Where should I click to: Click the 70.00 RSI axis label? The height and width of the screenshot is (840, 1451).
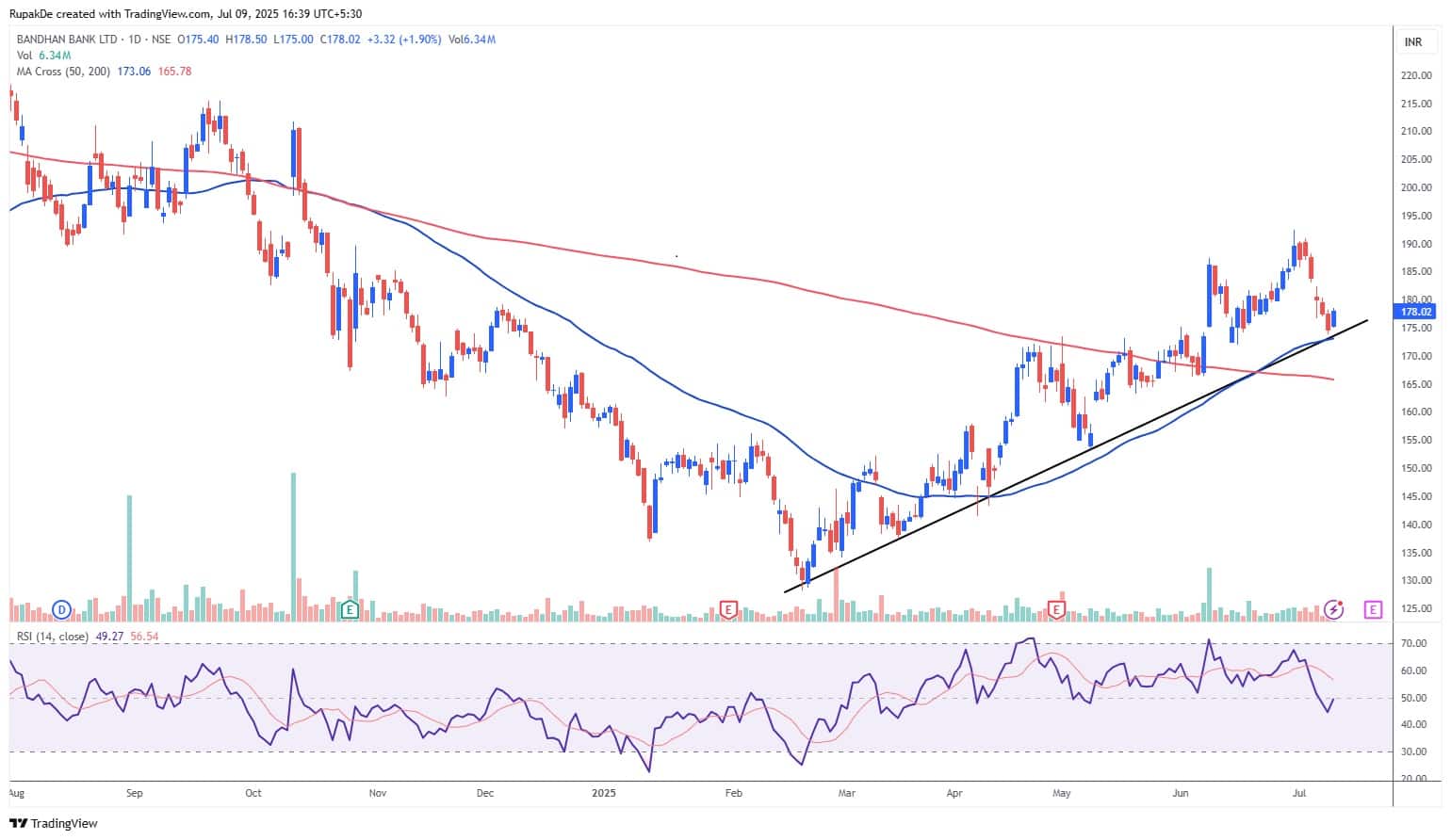click(x=1414, y=643)
